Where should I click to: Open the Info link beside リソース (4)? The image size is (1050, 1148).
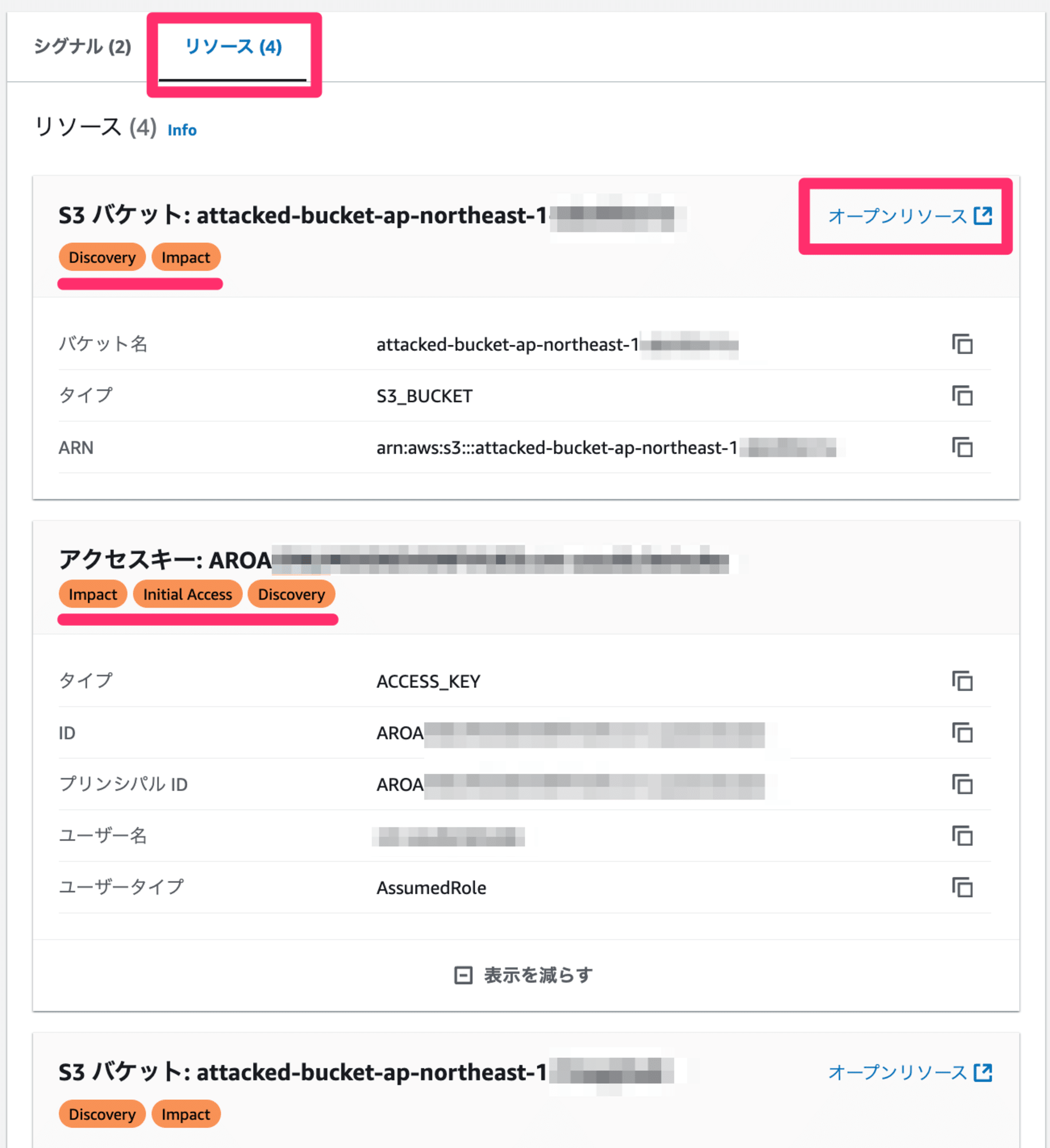coord(182,130)
